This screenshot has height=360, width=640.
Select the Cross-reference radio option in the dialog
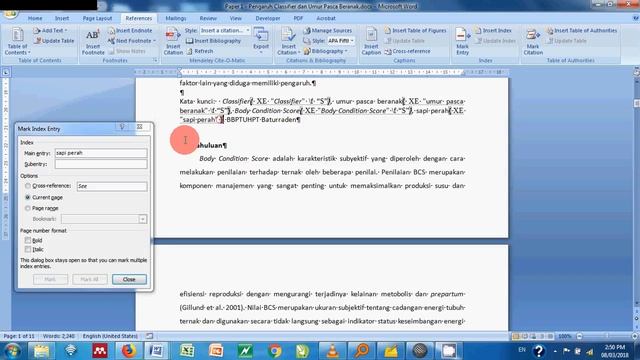click(28, 186)
